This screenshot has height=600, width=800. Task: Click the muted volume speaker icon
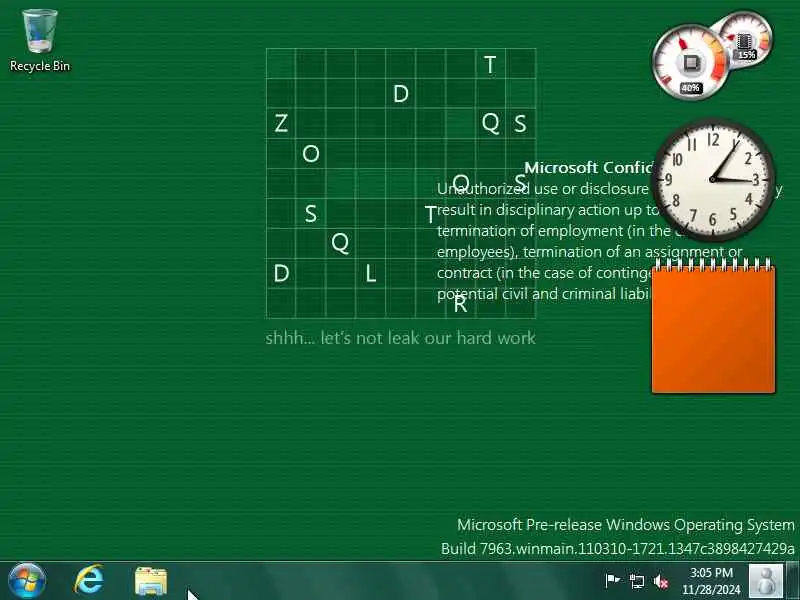pyautogui.click(x=661, y=581)
